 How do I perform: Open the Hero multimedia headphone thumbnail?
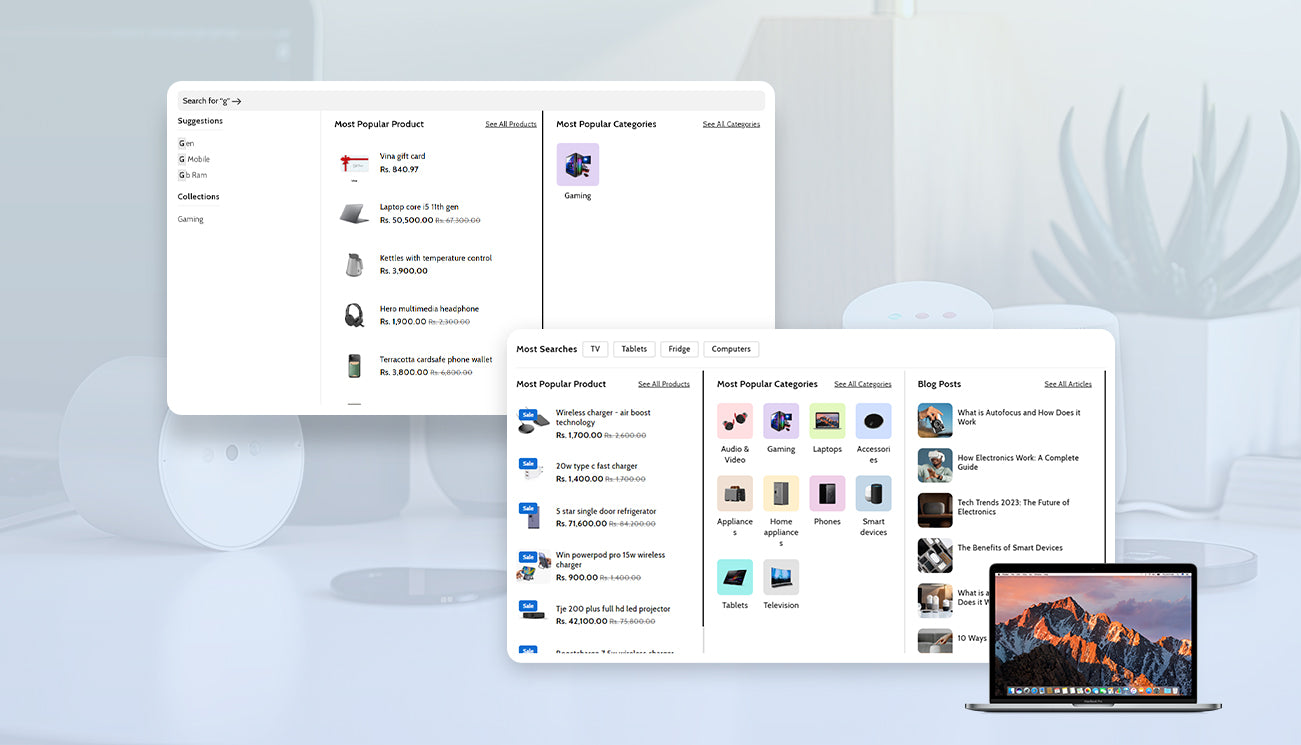(x=354, y=315)
